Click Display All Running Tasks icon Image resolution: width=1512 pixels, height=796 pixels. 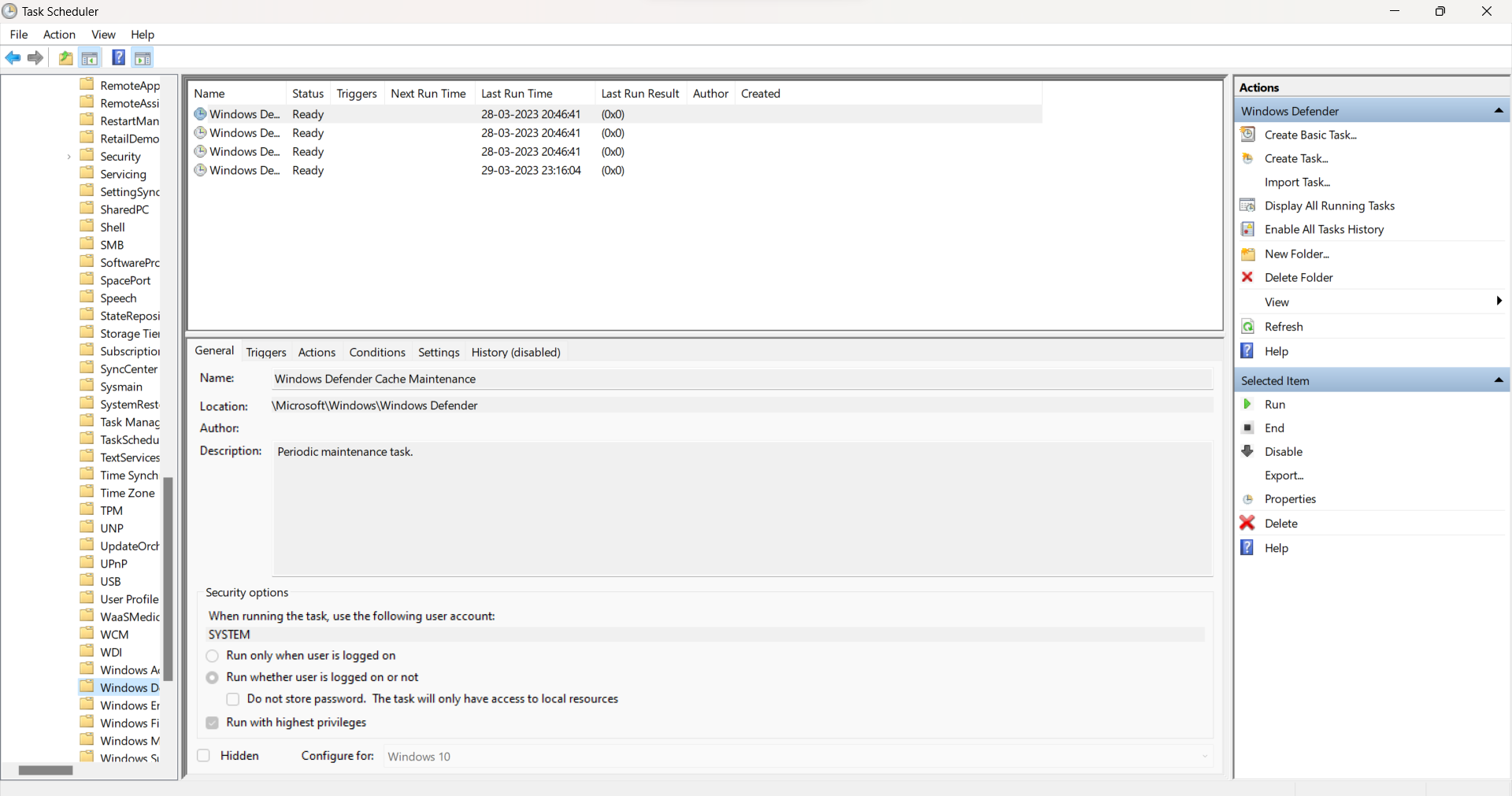point(1248,205)
